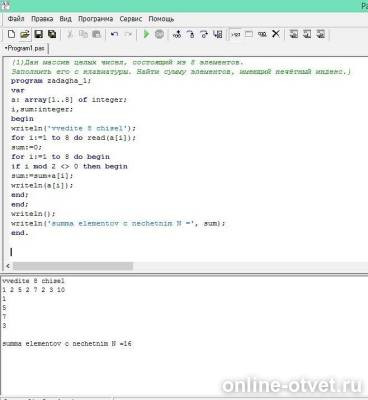This screenshot has width=368, height=400.
Task: Click the Step Over debug icon
Action: pos(204,34)
